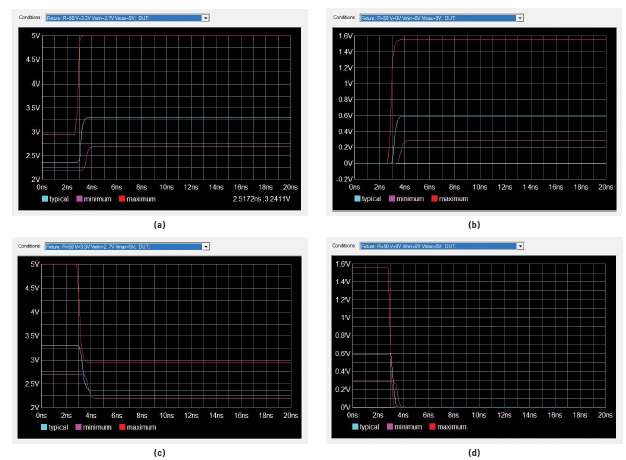Expand Conditions dropdown arrow in plot (d)
Viewport: 626px width, 460px height.
pos(520,246)
